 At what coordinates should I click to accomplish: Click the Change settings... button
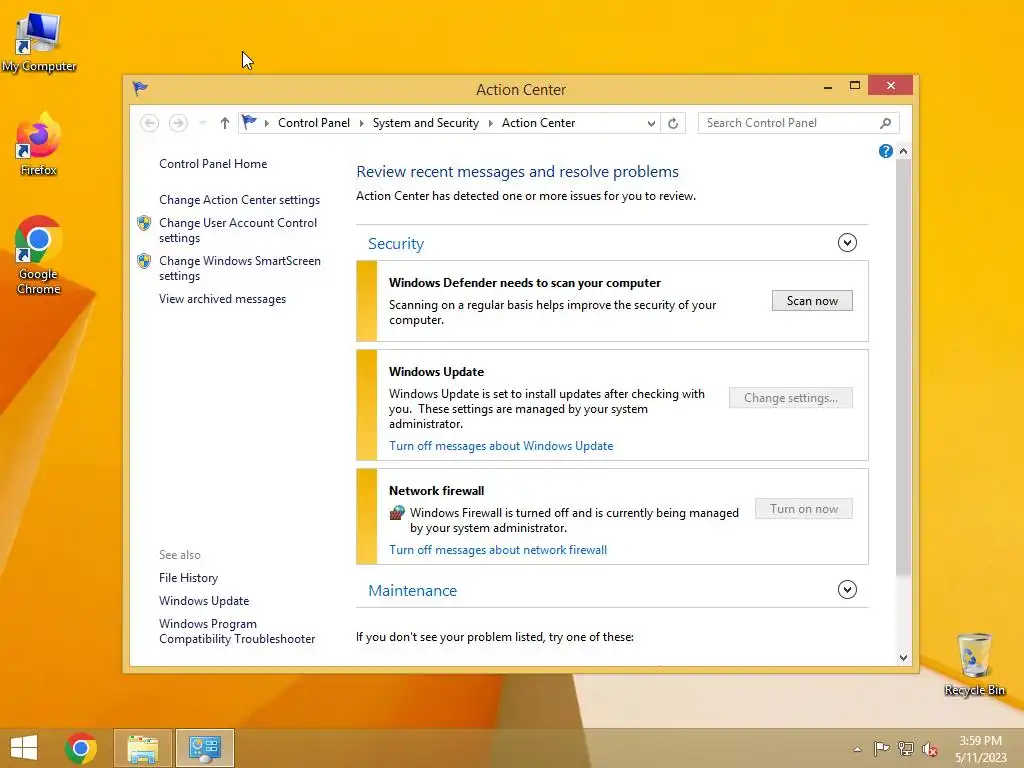click(x=790, y=398)
